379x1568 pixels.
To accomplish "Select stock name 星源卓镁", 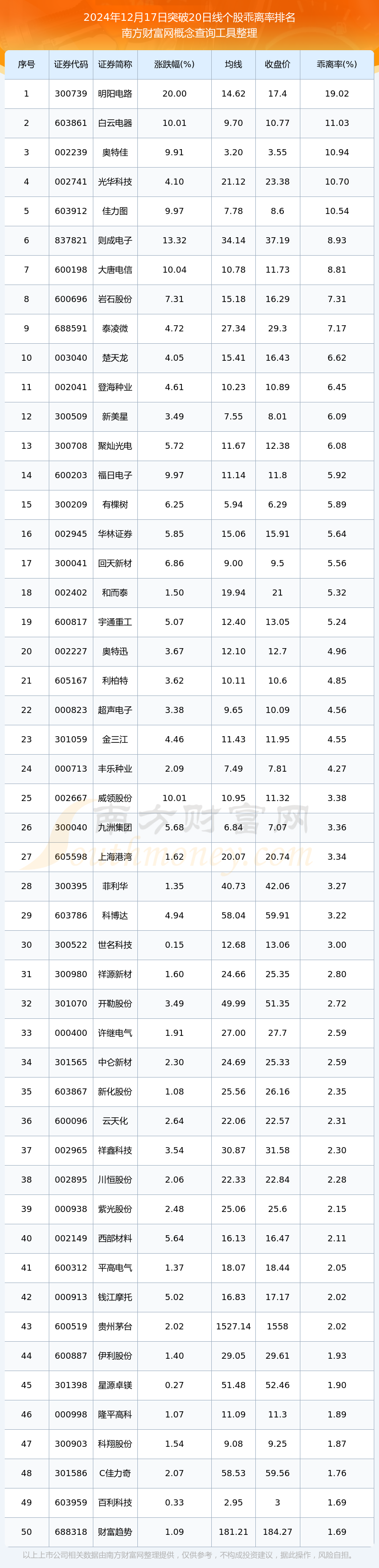I will (x=115, y=1385).
